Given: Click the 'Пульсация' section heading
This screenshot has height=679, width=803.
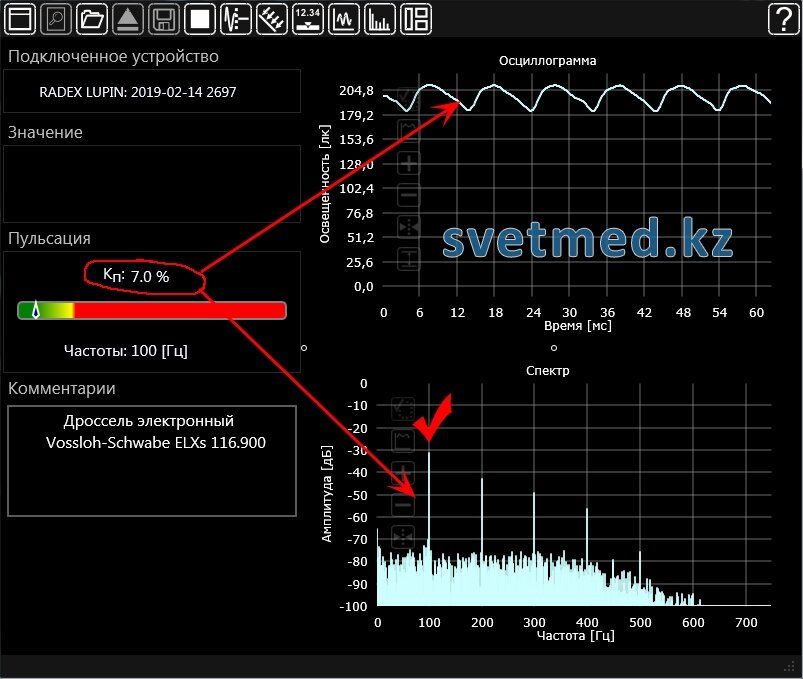Looking at the screenshot, I should pos(49,239).
